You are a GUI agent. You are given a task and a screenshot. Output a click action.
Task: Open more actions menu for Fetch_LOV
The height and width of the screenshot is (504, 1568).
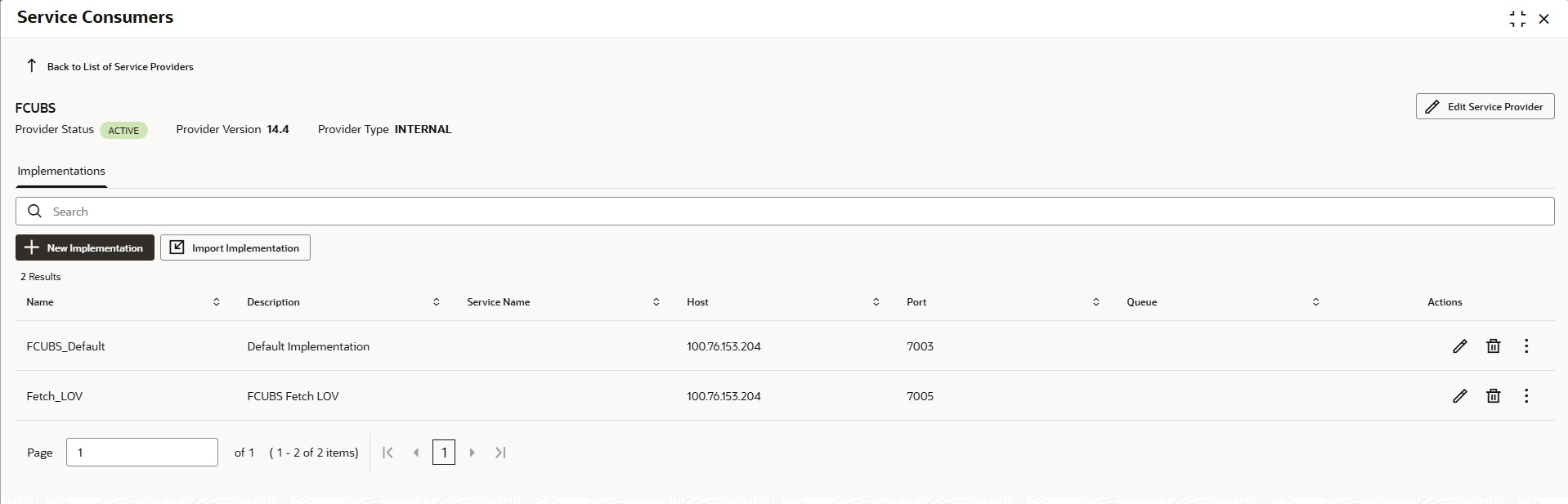1526,396
